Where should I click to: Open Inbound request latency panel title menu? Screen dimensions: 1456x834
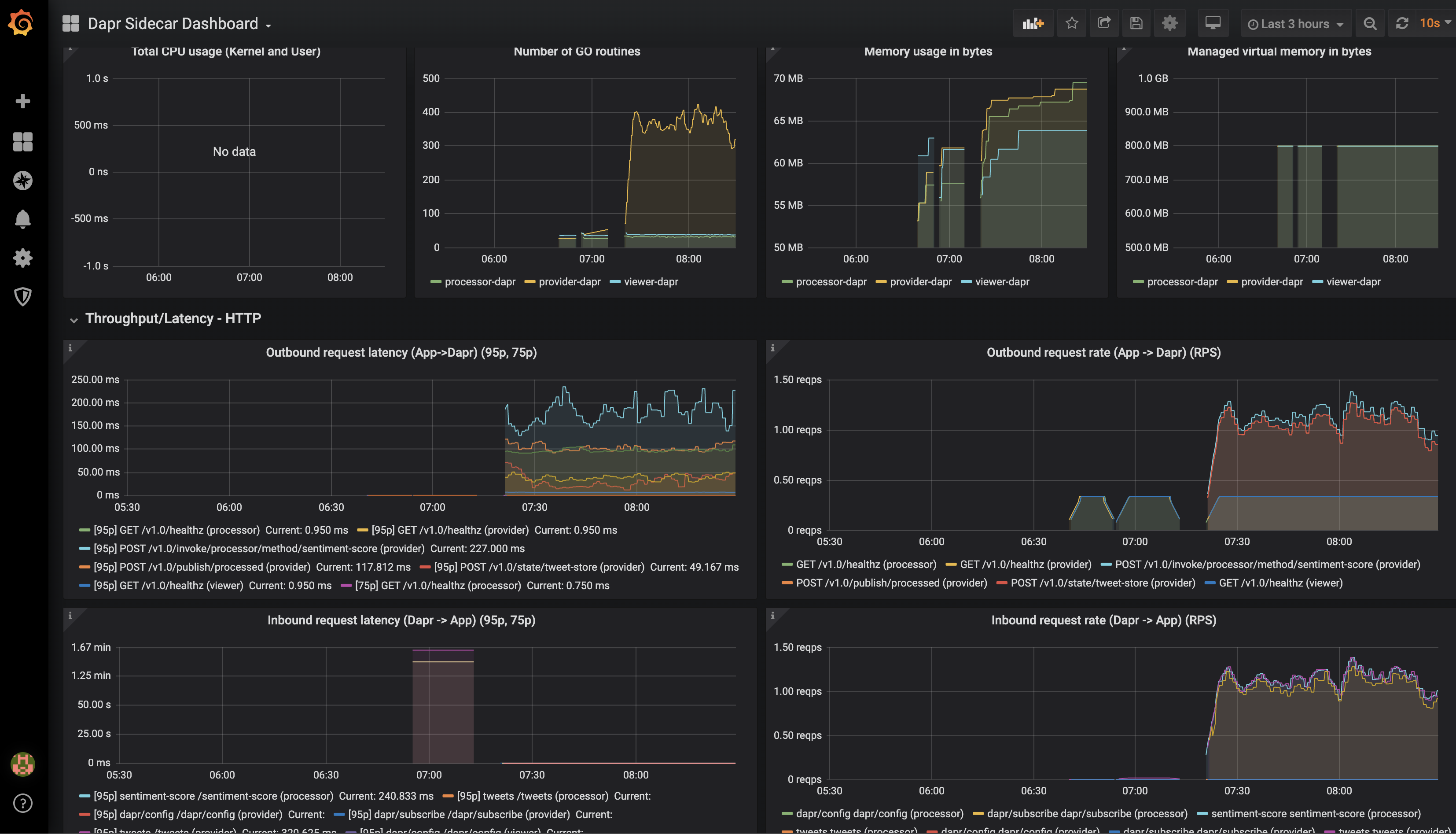401,620
